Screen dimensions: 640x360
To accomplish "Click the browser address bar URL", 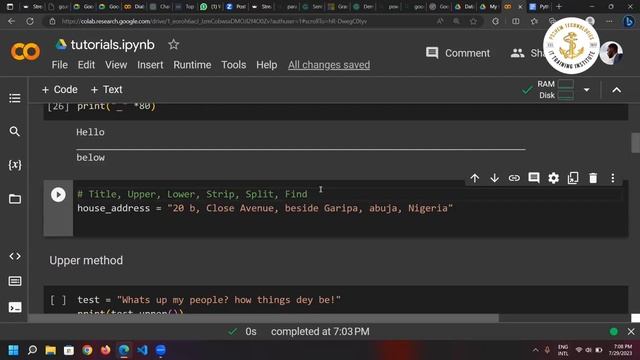I will [x=214, y=21].
